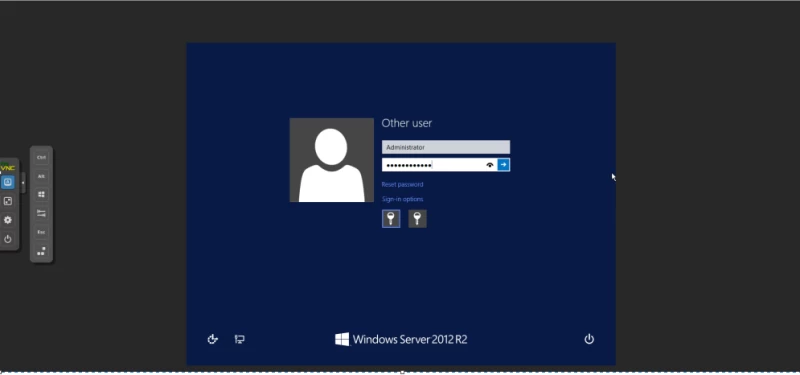Click the noVNC logo
The width and height of the screenshot is (800, 375).
tap(8, 167)
